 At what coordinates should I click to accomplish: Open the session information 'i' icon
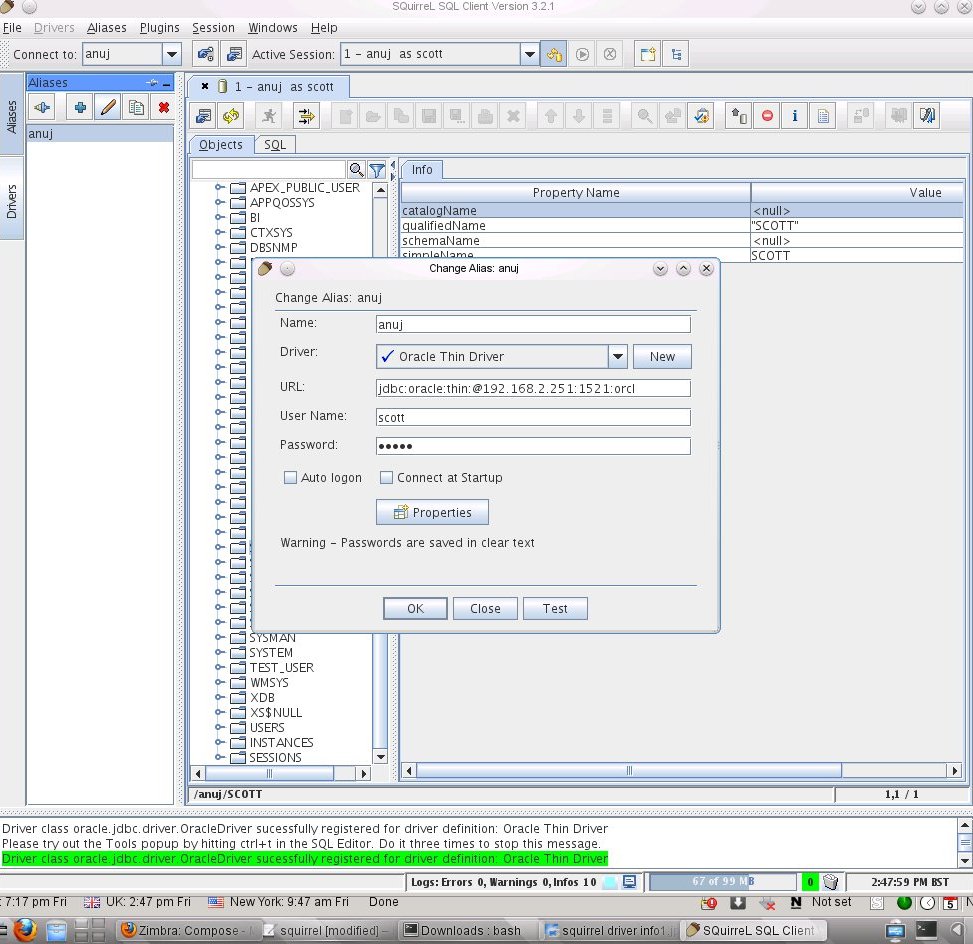tap(794, 116)
